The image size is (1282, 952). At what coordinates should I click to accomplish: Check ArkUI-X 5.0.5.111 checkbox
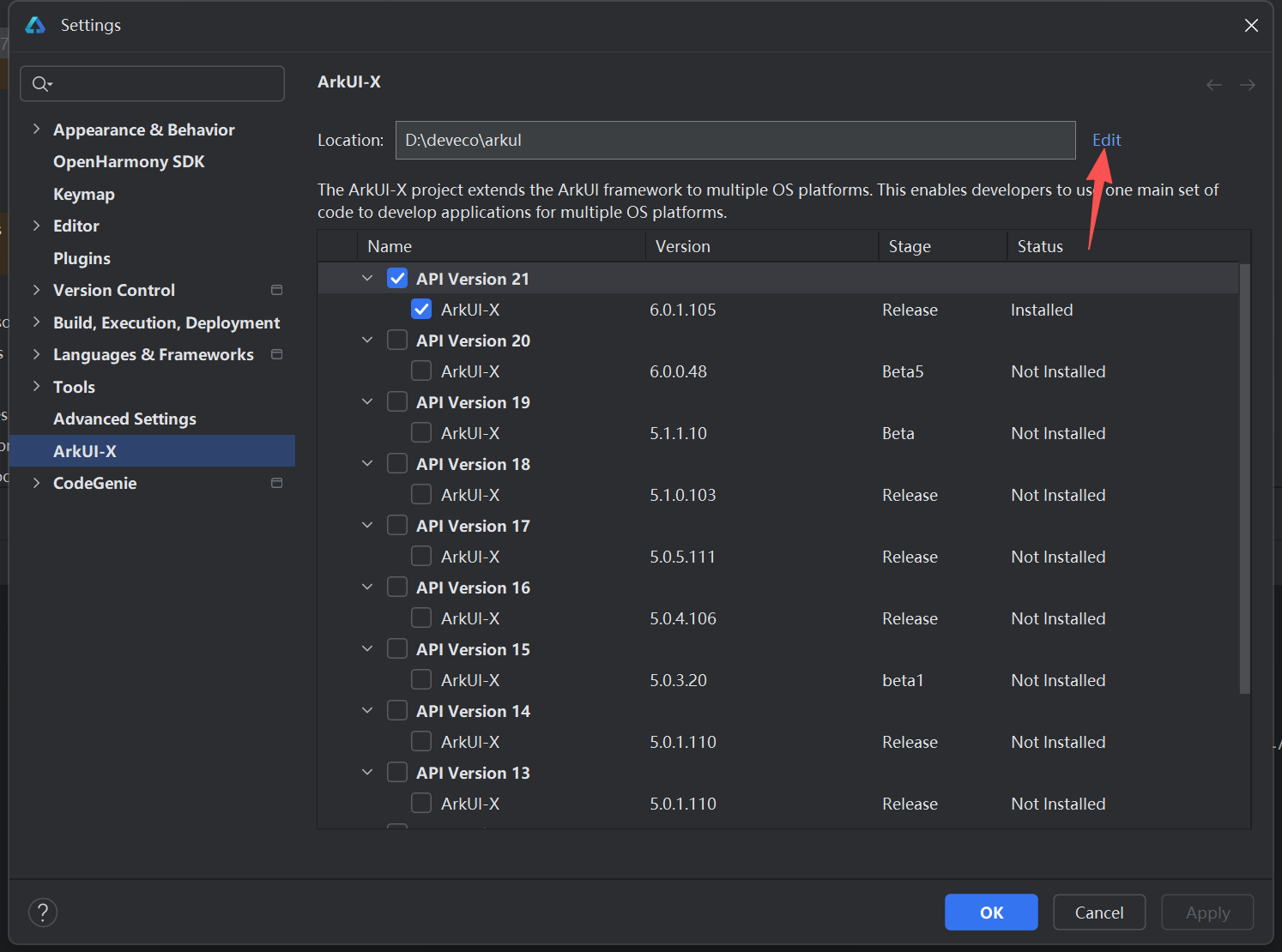click(421, 557)
